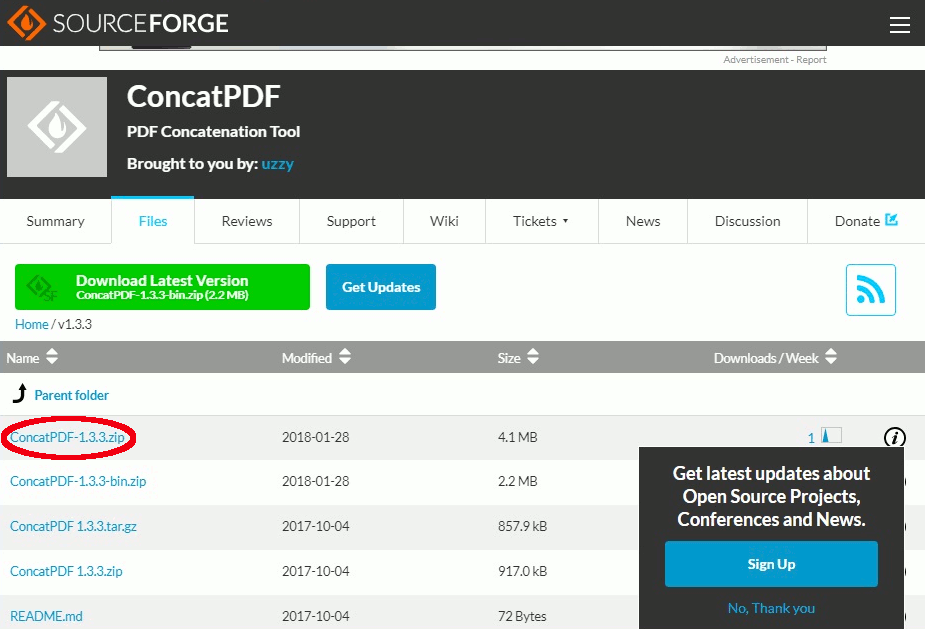
Task: Click the 4.1 MB size cell
Action: (x=517, y=437)
